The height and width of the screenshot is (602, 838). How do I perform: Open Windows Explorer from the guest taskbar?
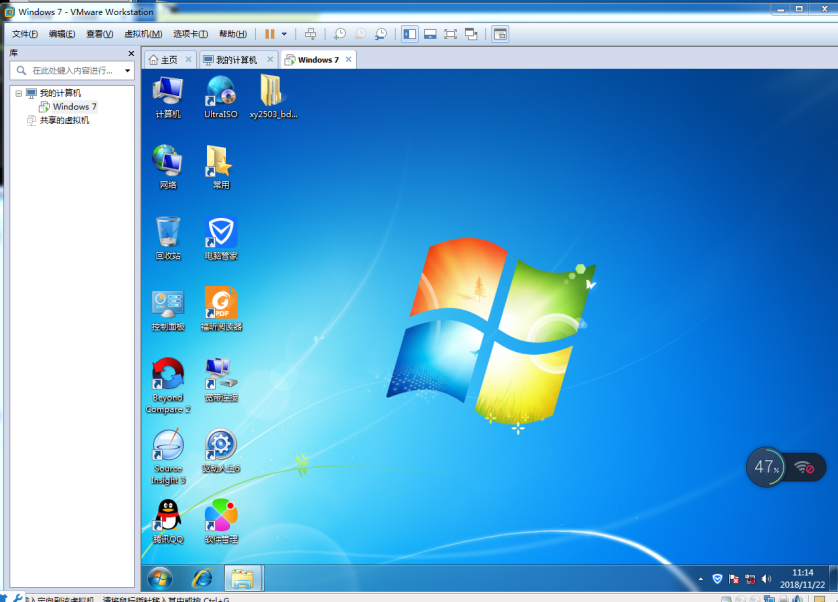click(x=243, y=578)
